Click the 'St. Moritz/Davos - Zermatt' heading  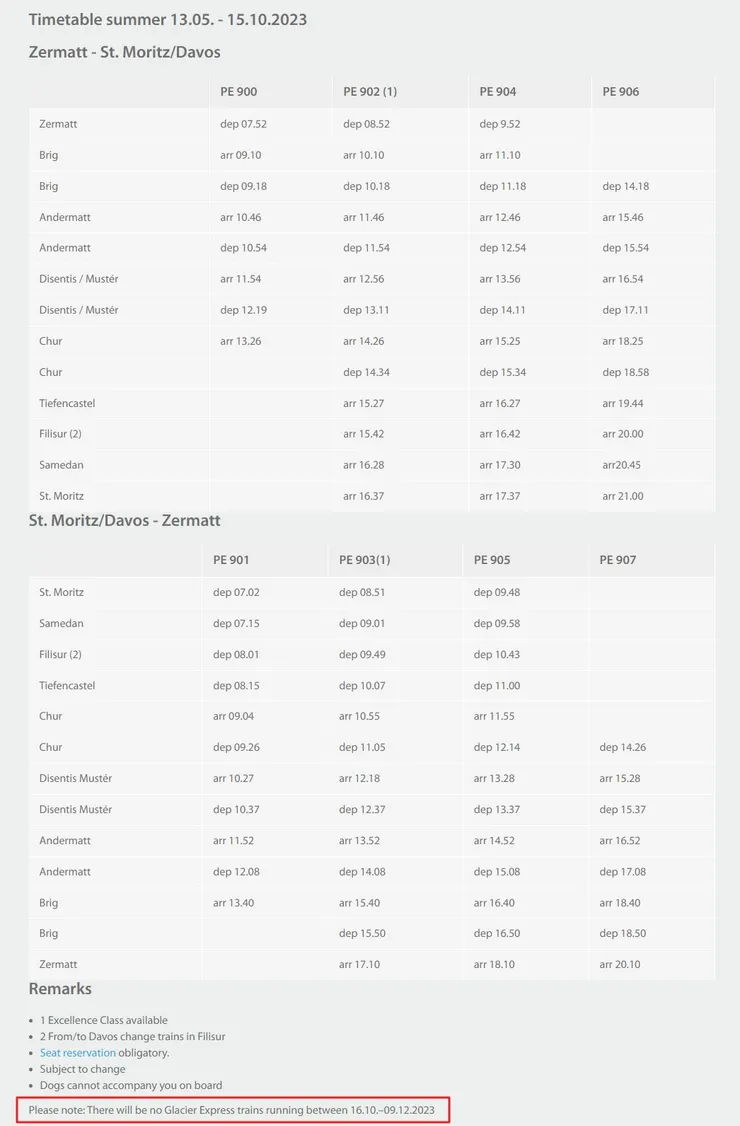[x=125, y=521]
